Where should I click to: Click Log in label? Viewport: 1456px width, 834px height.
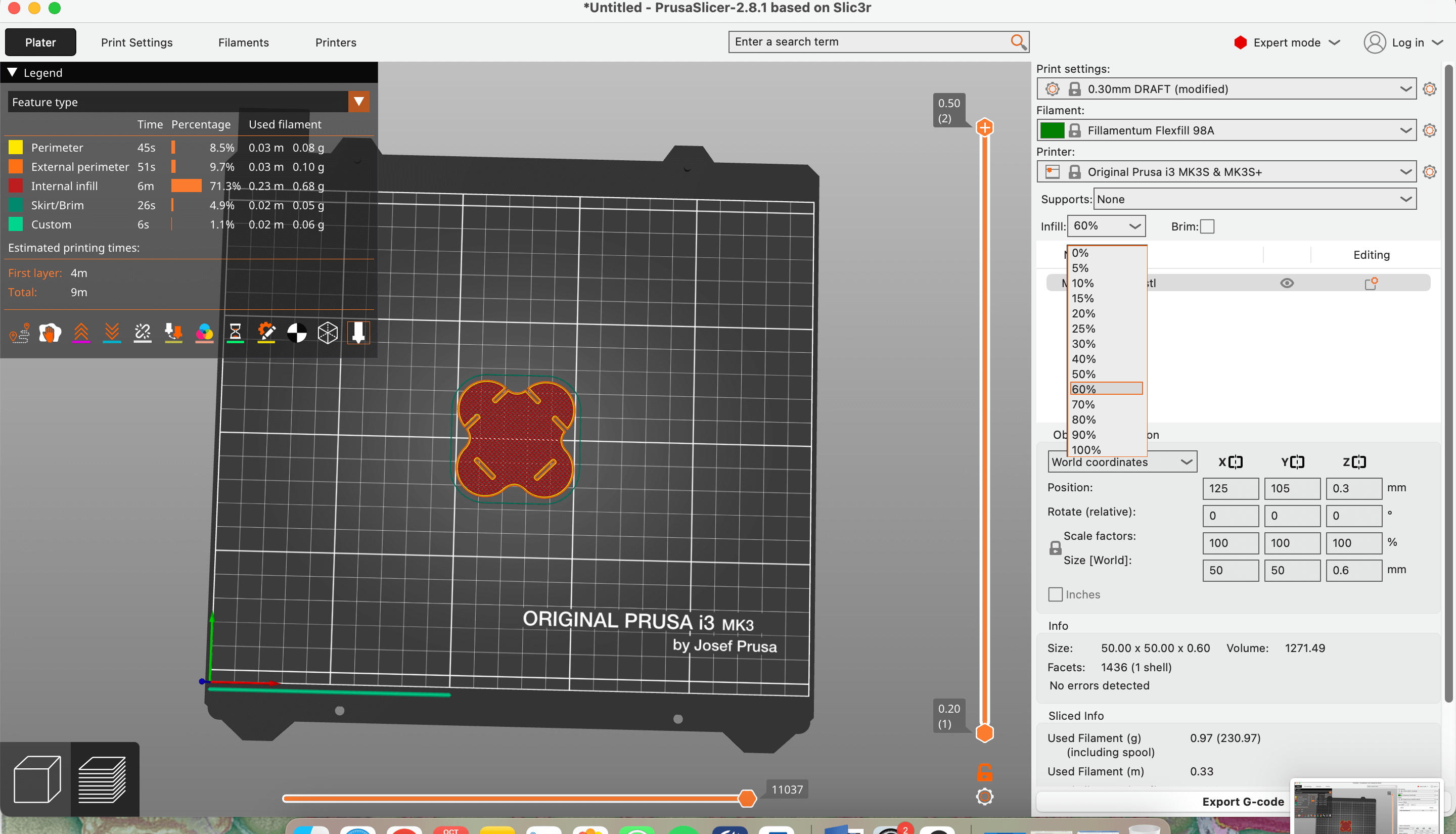pos(1408,42)
